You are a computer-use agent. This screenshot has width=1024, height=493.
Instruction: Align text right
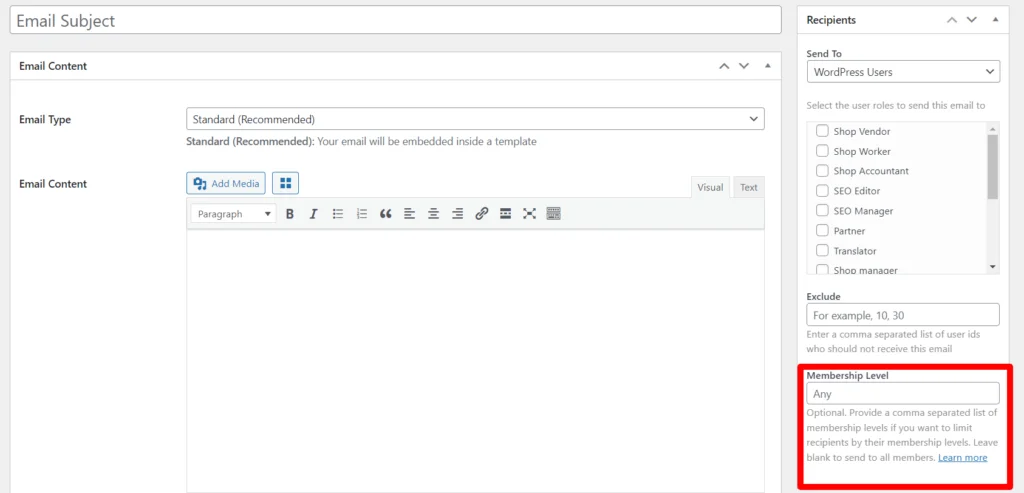[458, 214]
